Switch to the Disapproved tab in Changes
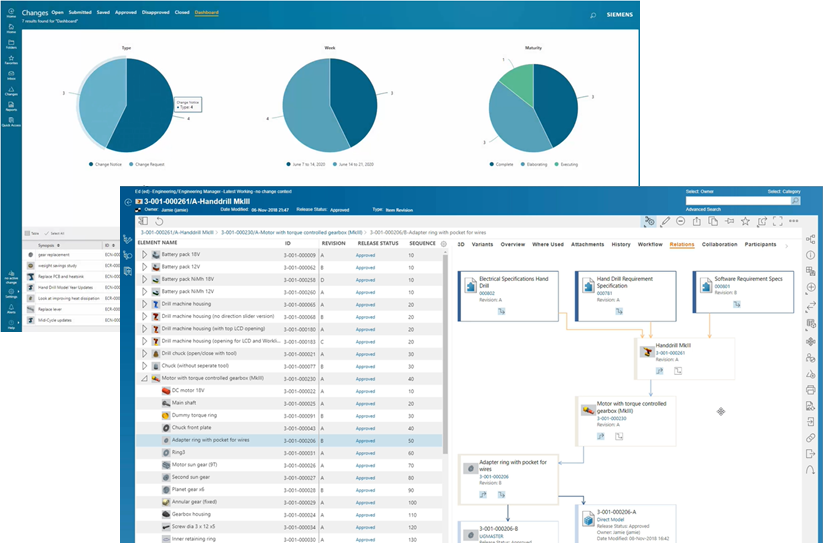Image resolution: width=823 pixels, height=543 pixels. [x=155, y=12]
